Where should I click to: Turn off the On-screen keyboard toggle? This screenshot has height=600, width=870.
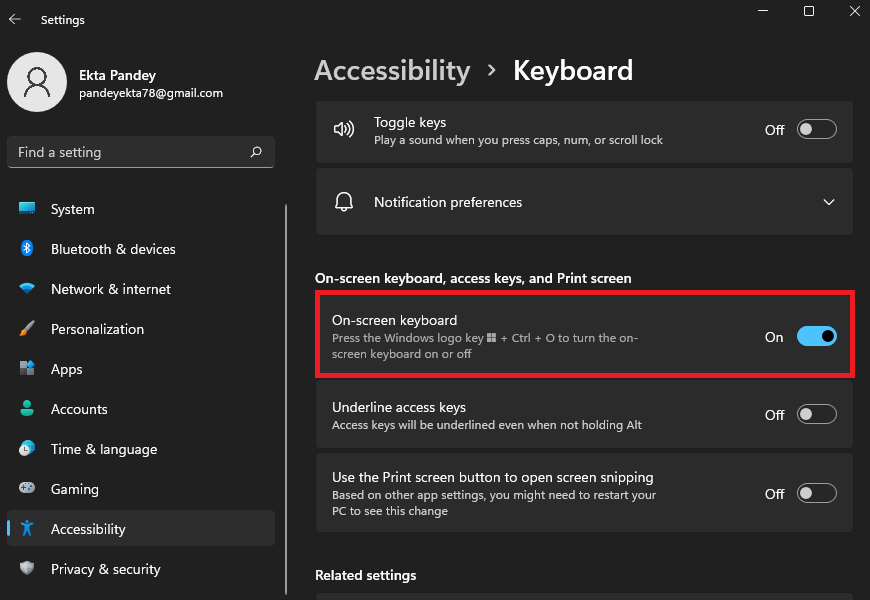tap(816, 337)
